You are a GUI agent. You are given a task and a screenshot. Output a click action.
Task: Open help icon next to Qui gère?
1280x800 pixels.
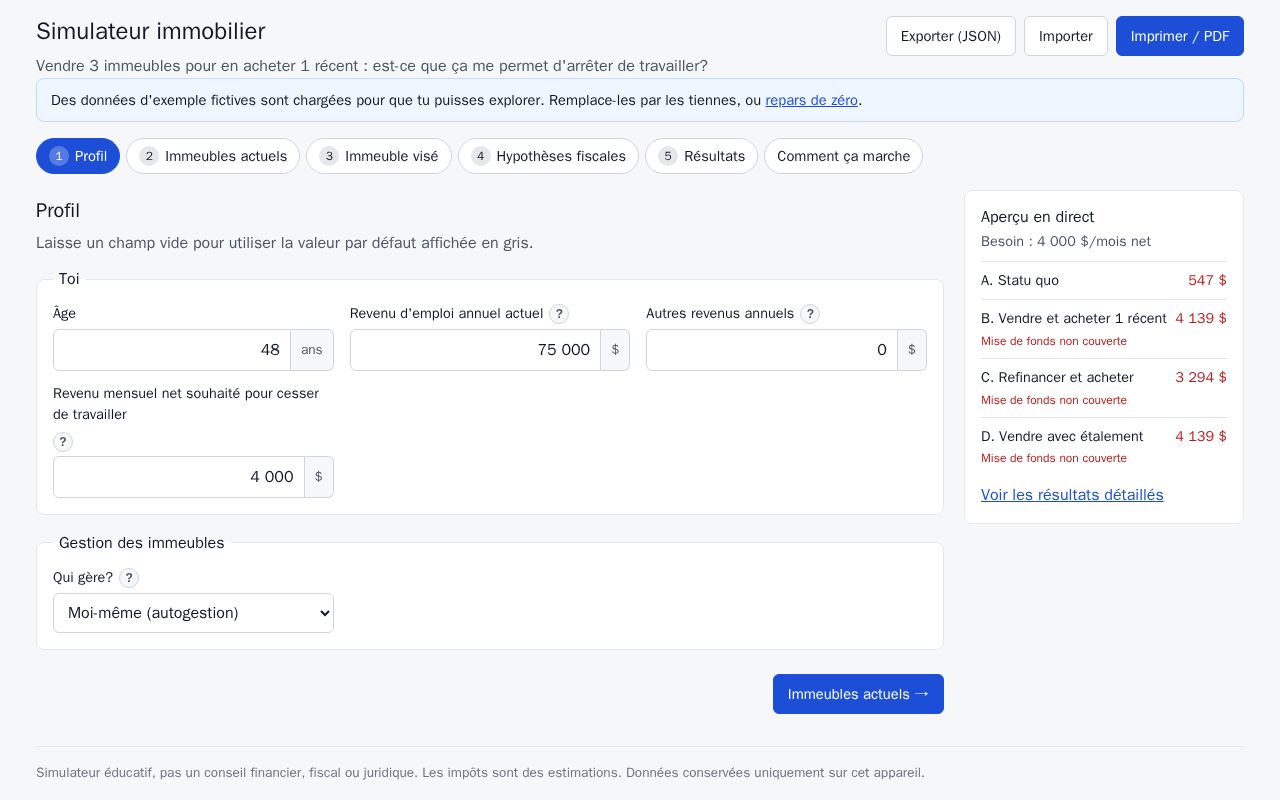tap(129, 578)
